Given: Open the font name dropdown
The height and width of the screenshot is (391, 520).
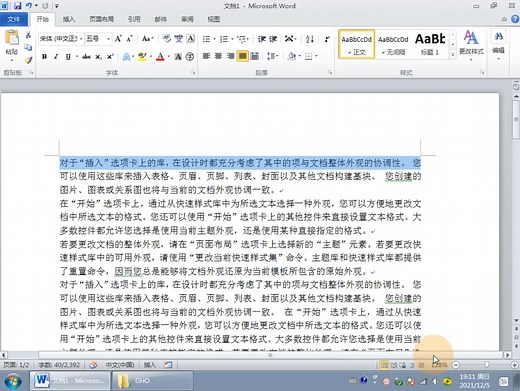Looking at the screenshot, I should click(x=81, y=39).
